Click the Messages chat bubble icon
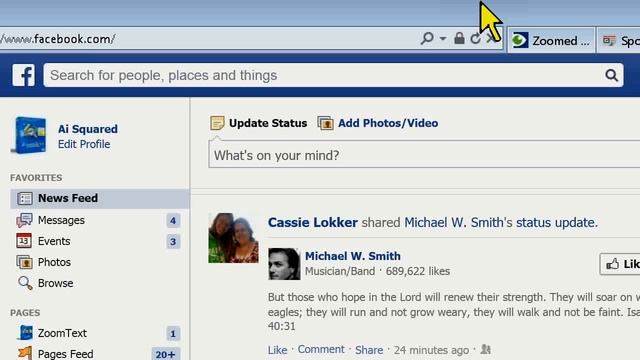Viewport: 640px width, 360px height. tap(24, 220)
